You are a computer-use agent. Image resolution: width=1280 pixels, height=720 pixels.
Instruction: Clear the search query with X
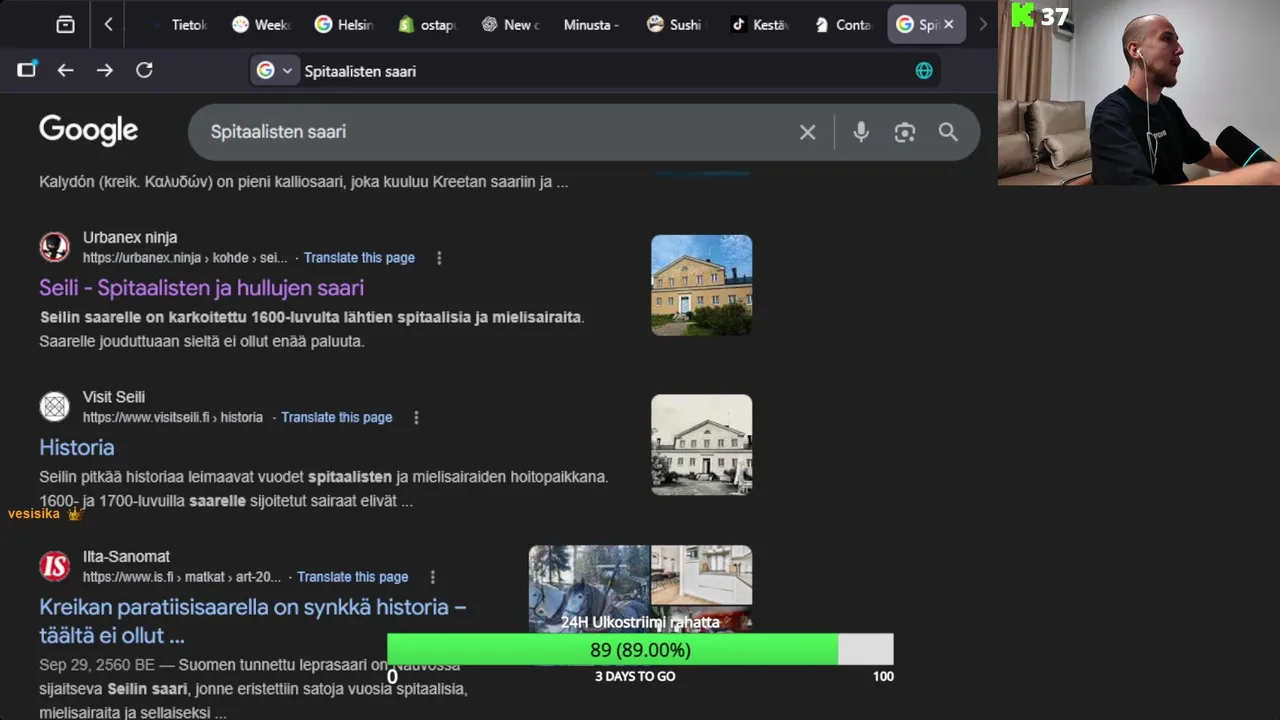click(x=808, y=132)
